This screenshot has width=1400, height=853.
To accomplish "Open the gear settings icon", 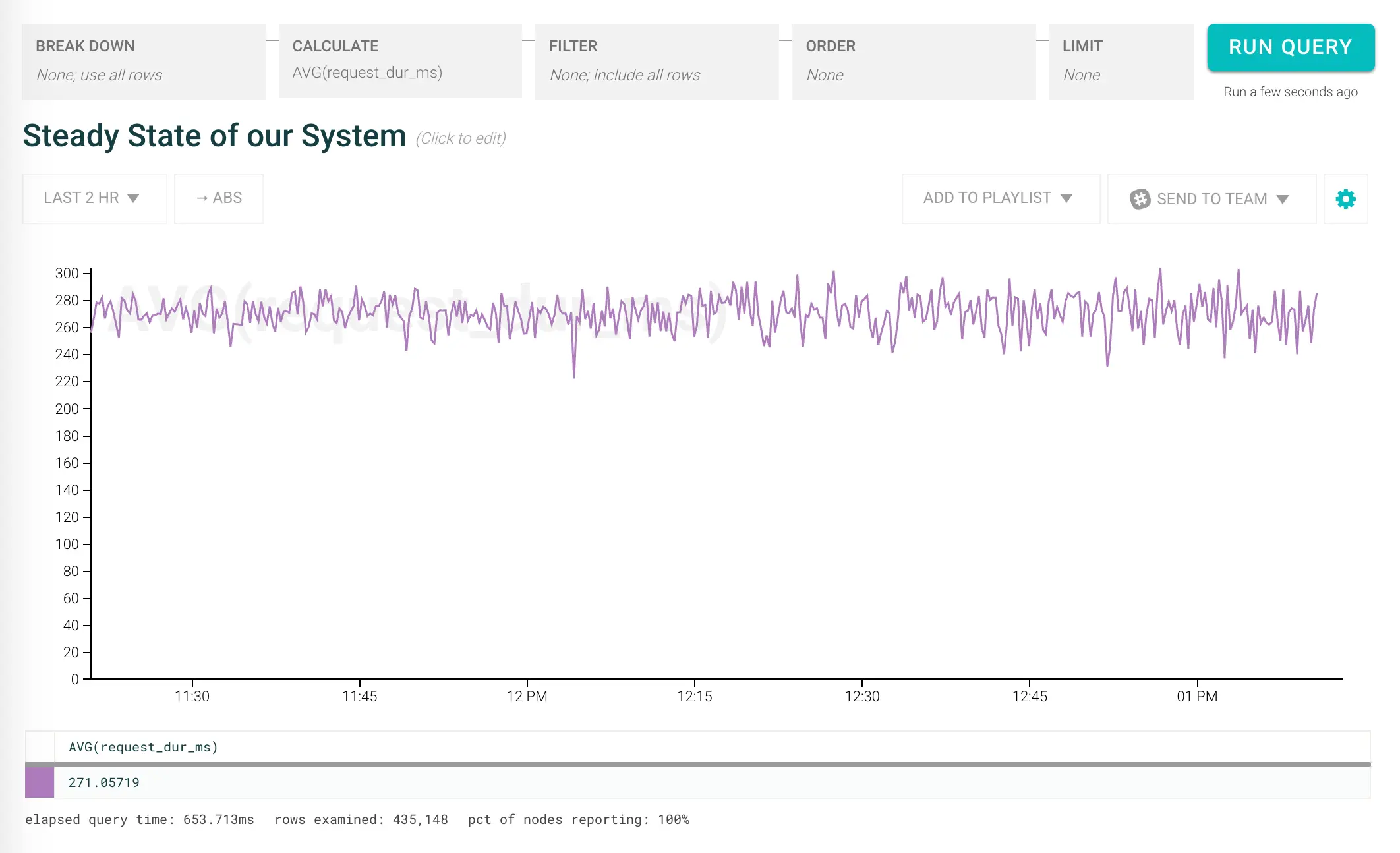I will (x=1345, y=198).
